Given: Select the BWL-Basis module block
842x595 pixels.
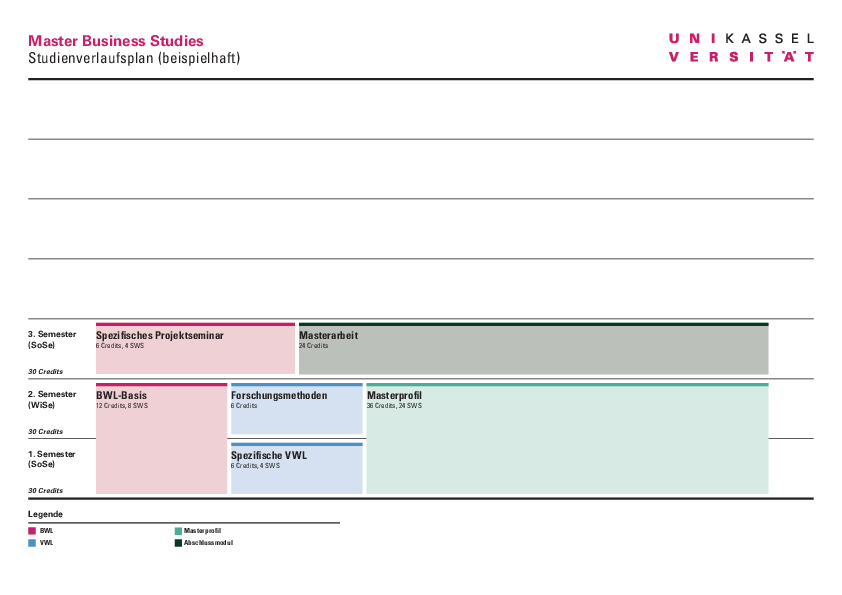Looking at the screenshot, I should coord(161,439).
